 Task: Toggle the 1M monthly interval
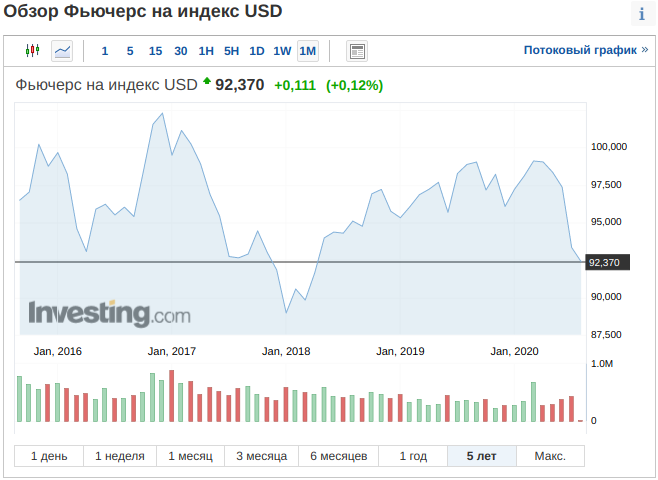tap(308, 51)
